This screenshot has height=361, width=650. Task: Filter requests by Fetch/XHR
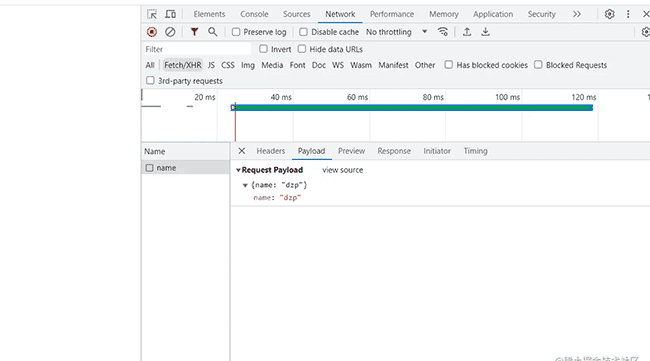tap(182, 65)
